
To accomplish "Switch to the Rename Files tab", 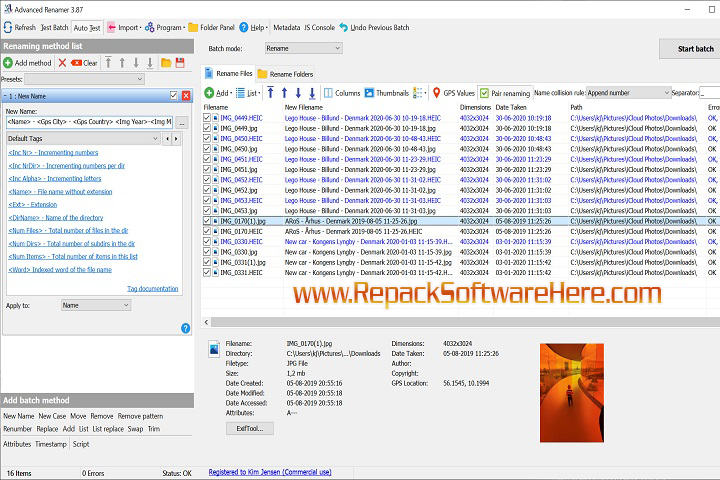I will [x=228, y=73].
